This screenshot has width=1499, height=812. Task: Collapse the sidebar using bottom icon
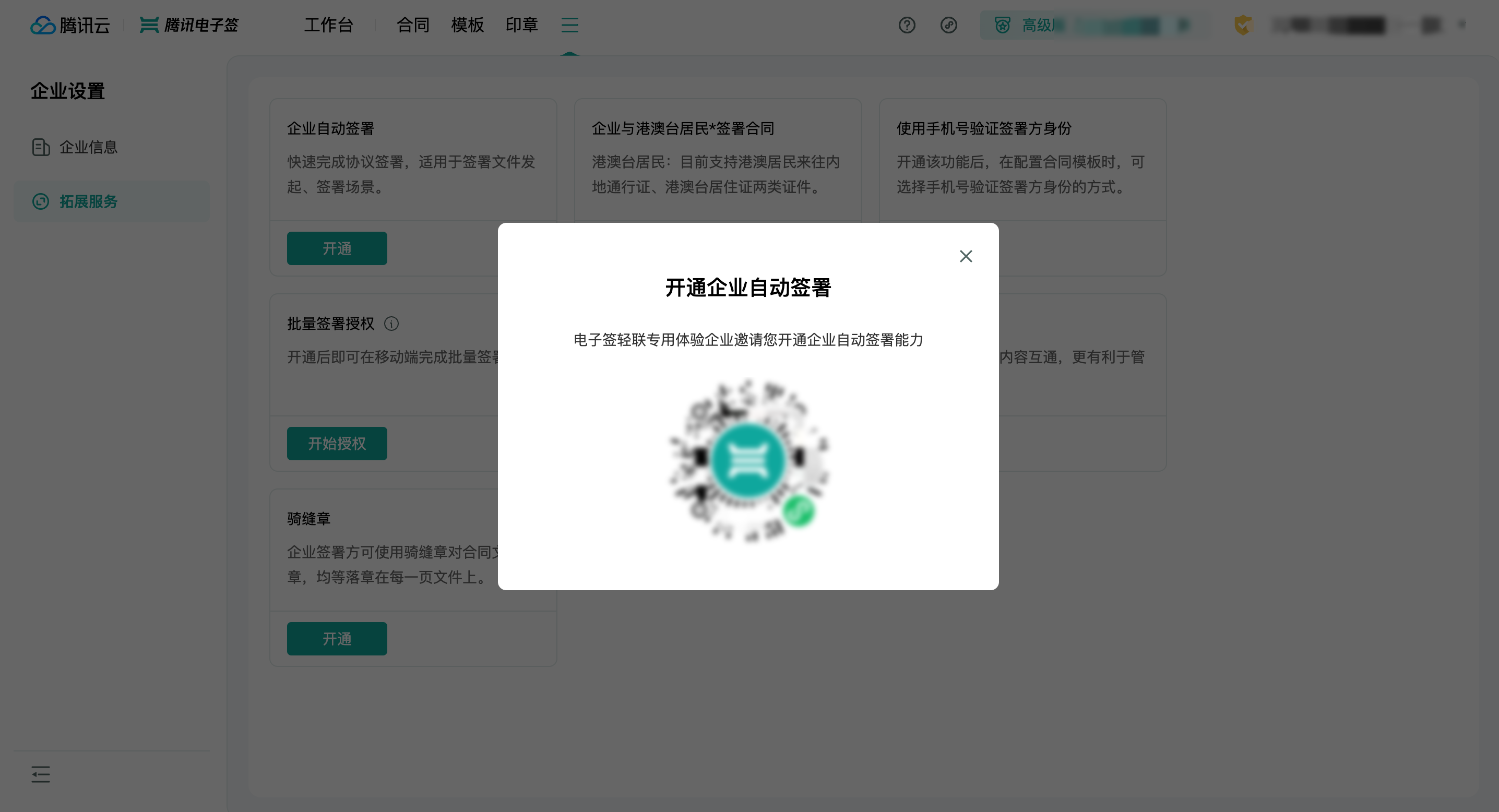tap(41, 774)
